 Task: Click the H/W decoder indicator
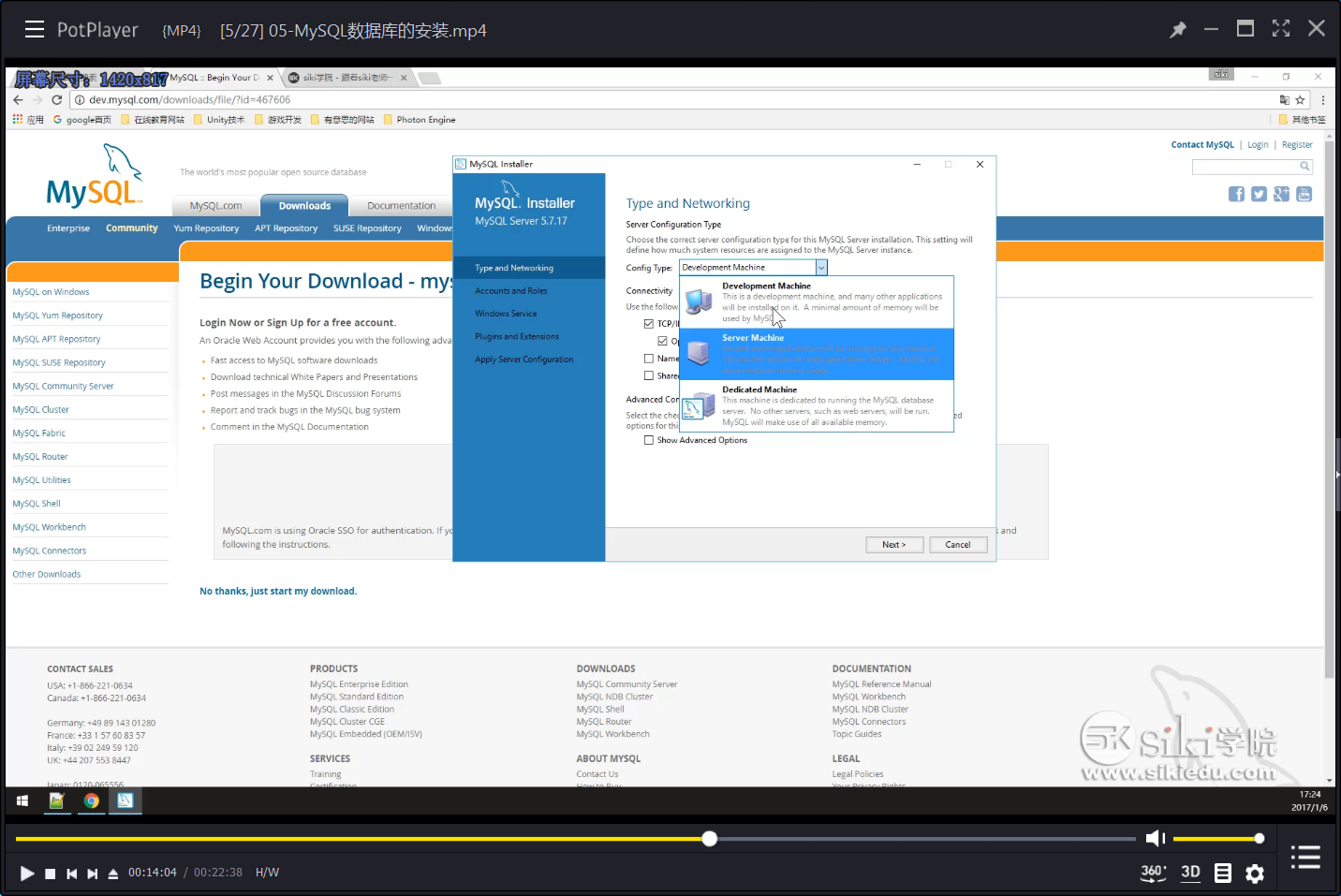tap(267, 873)
